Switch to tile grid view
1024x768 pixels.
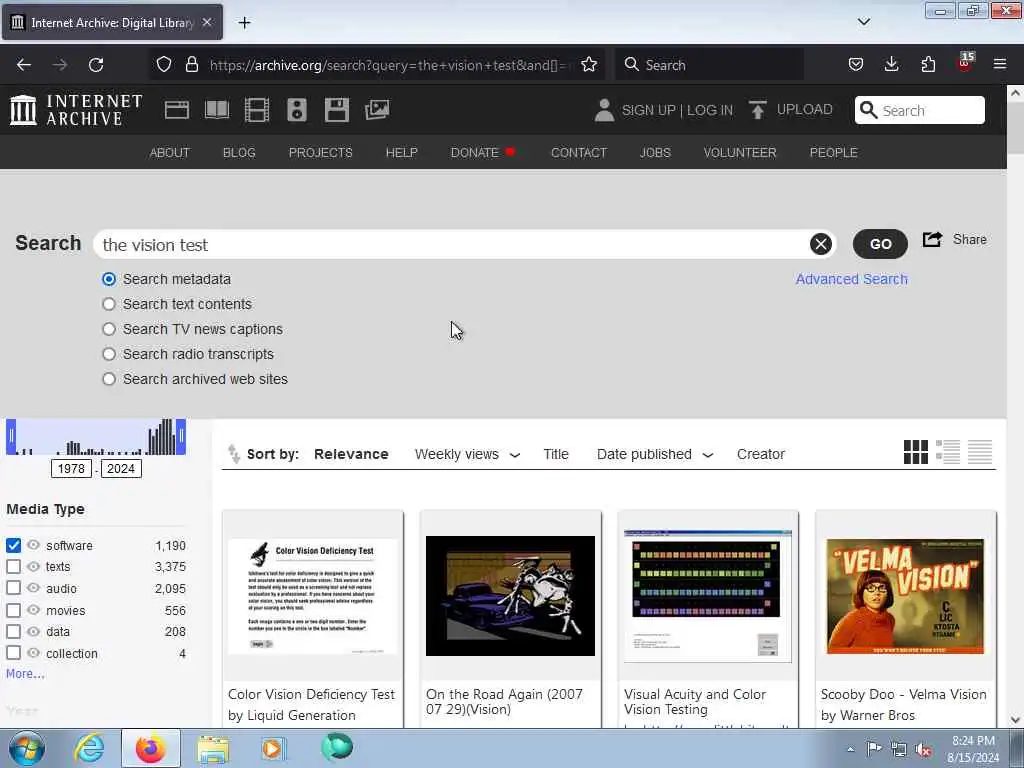point(916,452)
